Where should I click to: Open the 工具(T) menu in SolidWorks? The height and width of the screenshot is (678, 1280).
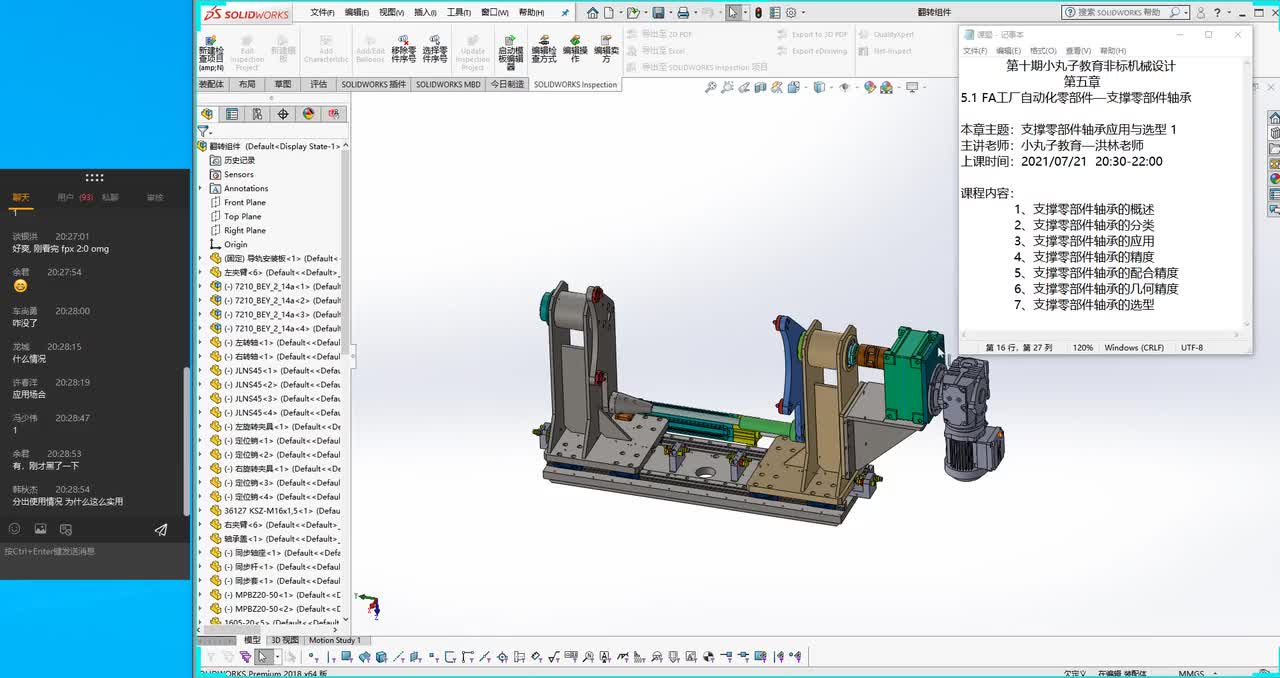(x=459, y=13)
